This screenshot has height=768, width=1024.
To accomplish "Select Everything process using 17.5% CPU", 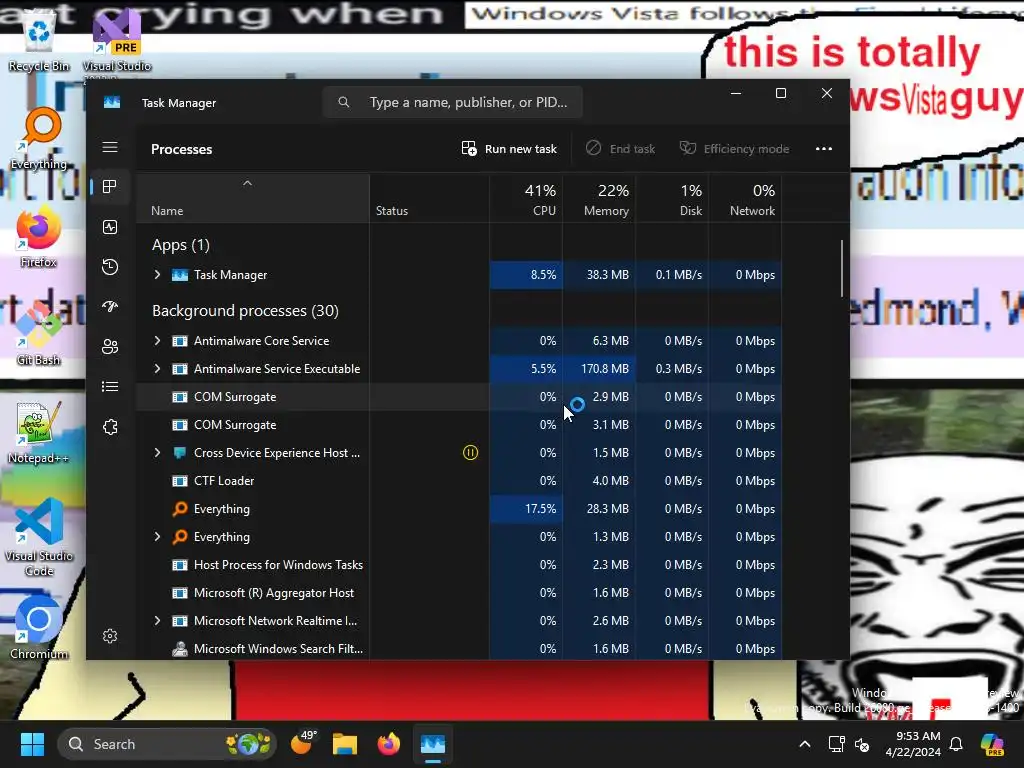I will pyautogui.click(x=459, y=509).
